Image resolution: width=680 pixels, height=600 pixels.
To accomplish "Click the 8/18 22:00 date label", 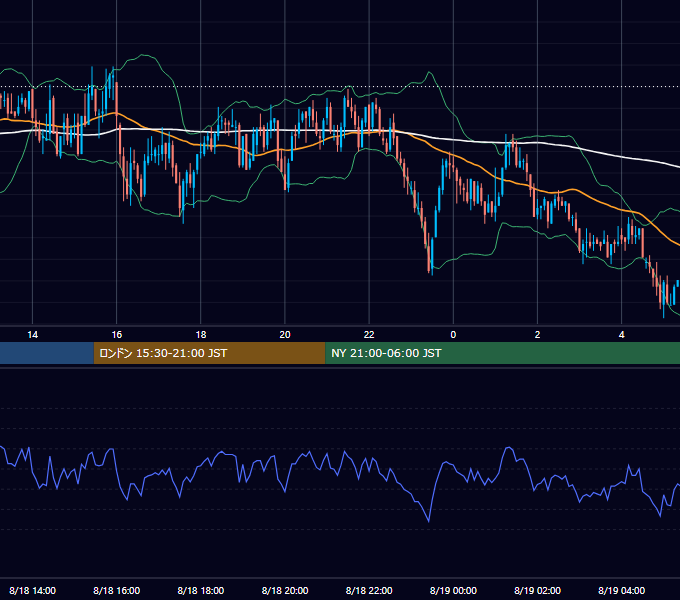I will point(369,590).
